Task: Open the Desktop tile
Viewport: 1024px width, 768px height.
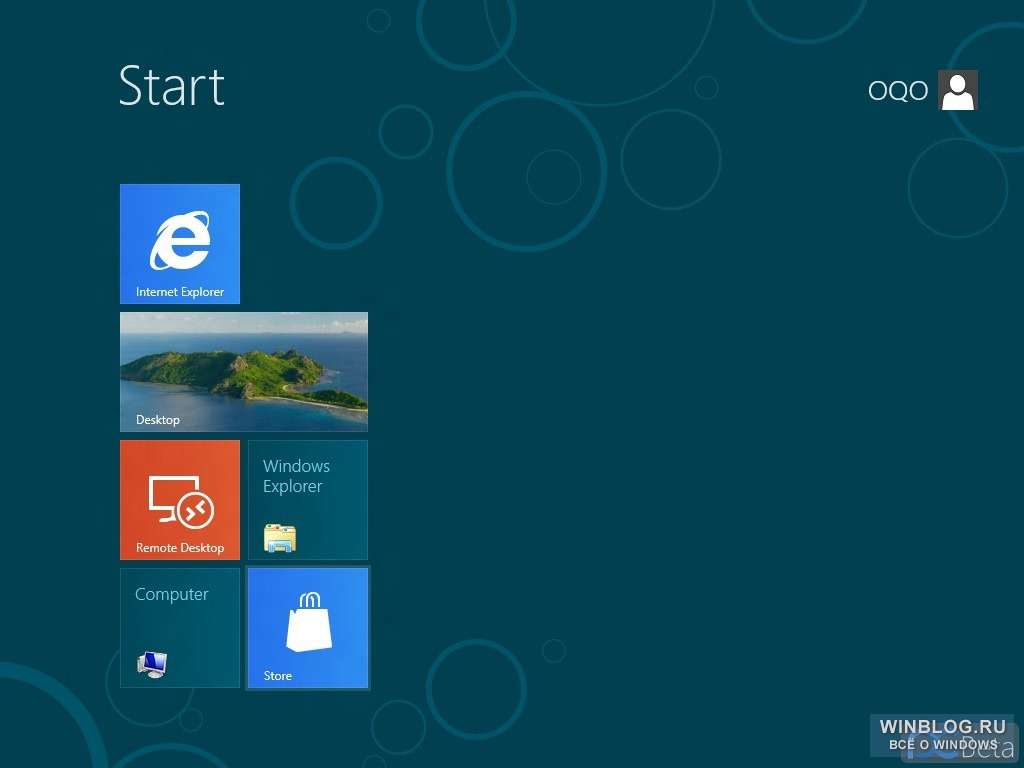Action: pos(244,372)
